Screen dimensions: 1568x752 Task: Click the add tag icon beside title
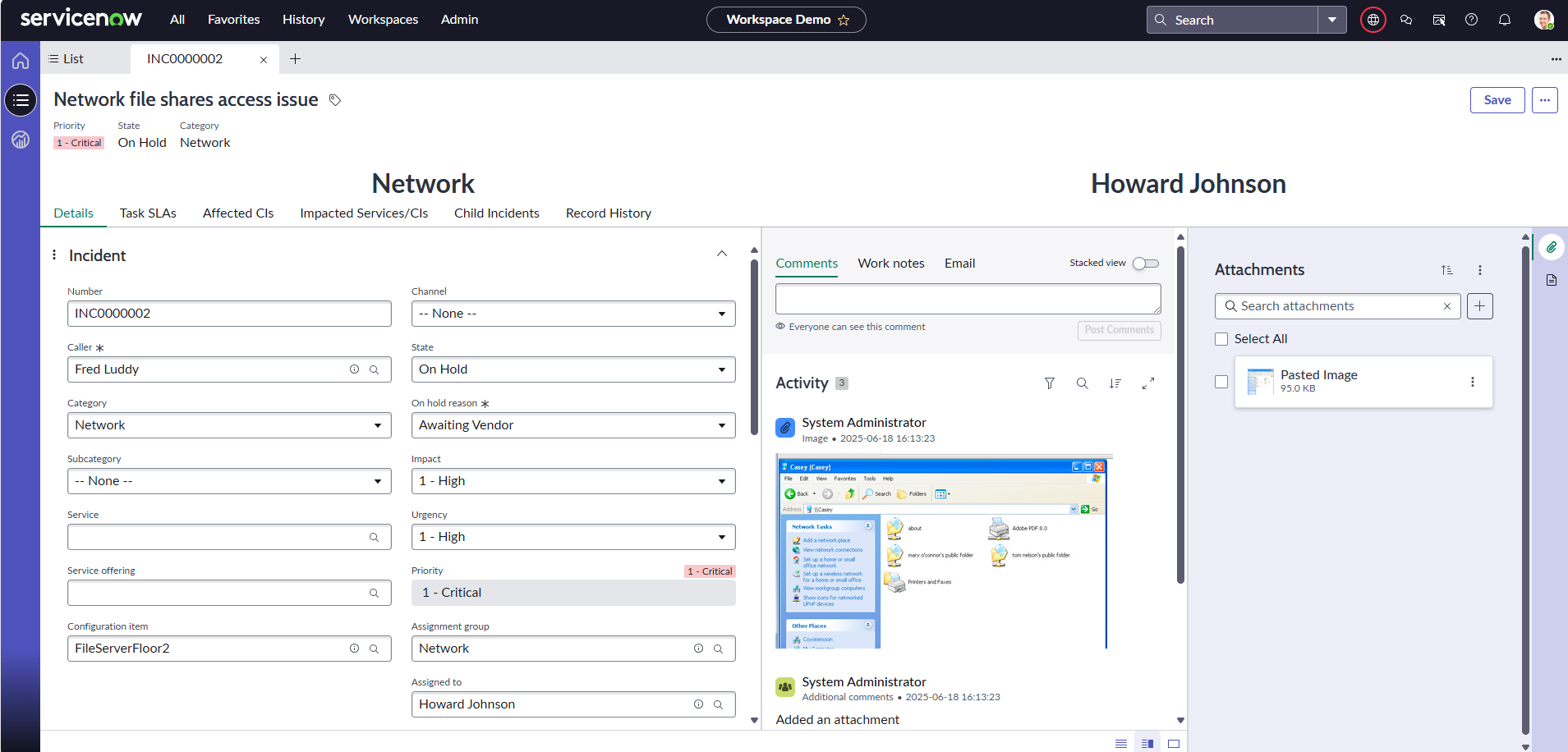(x=335, y=100)
